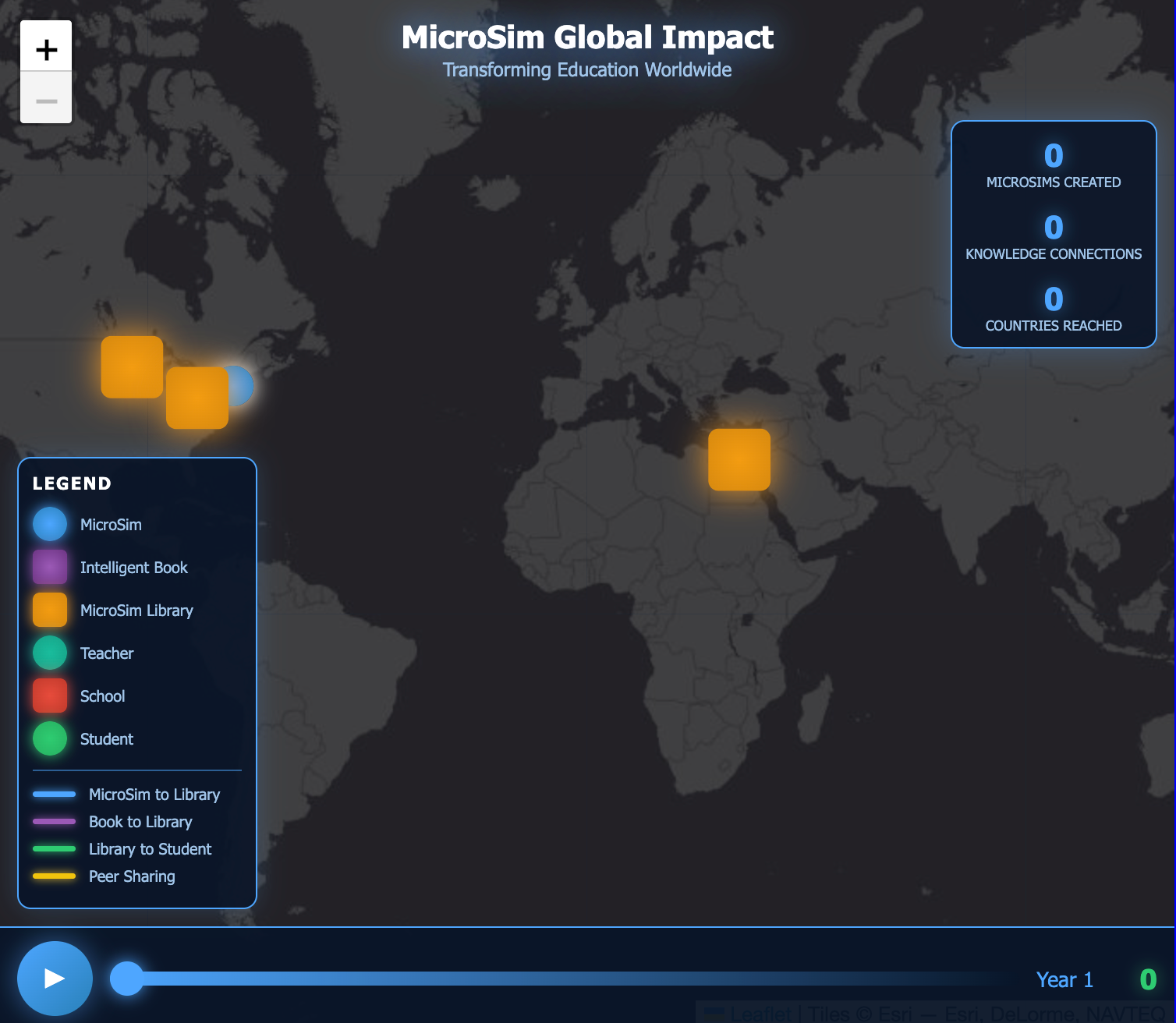1176x1023 pixels.
Task: Select the MicroSim marker icon in the legend
Action: pyautogui.click(x=49, y=524)
